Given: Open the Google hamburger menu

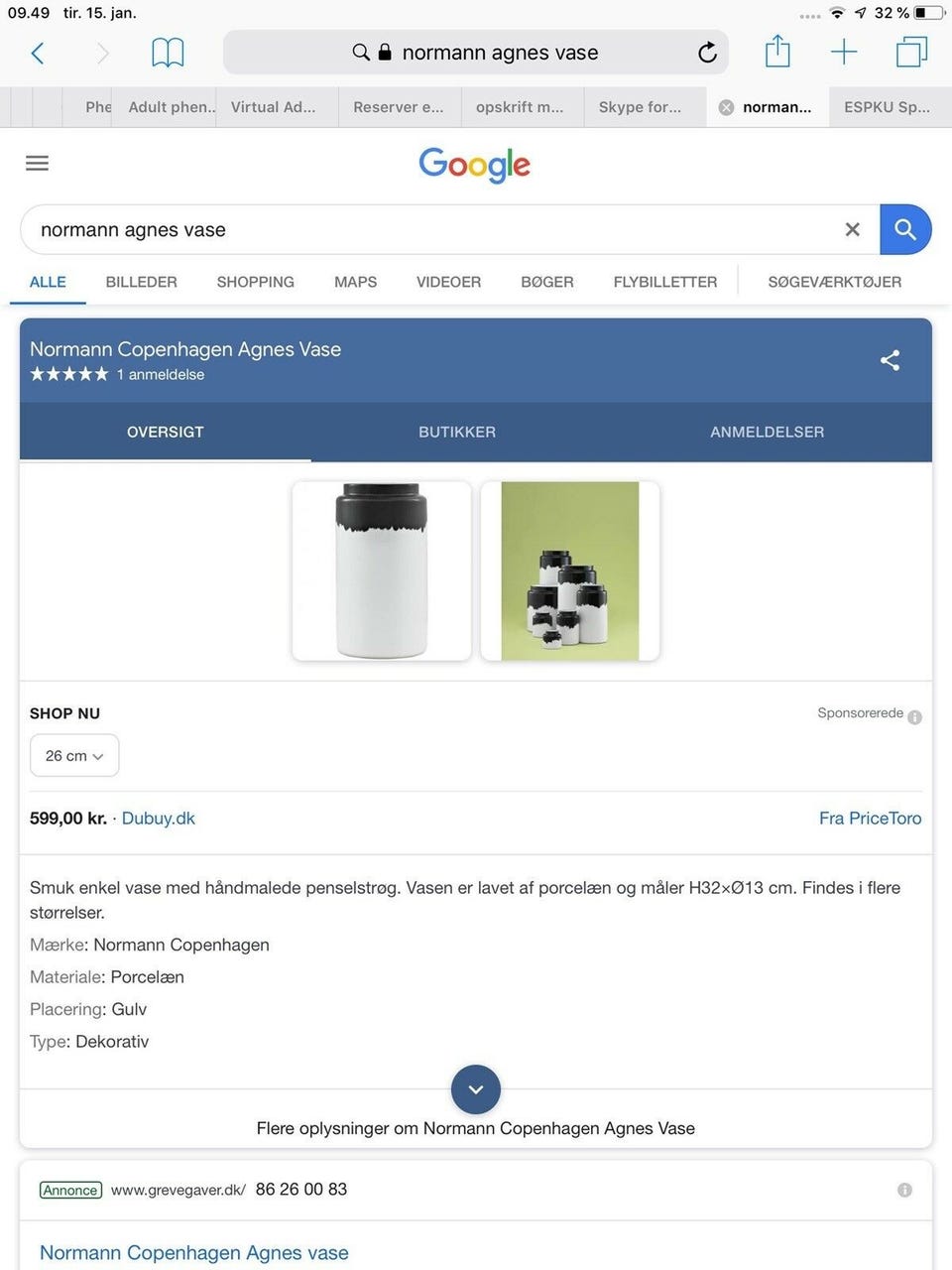Looking at the screenshot, I should tap(37, 163).
